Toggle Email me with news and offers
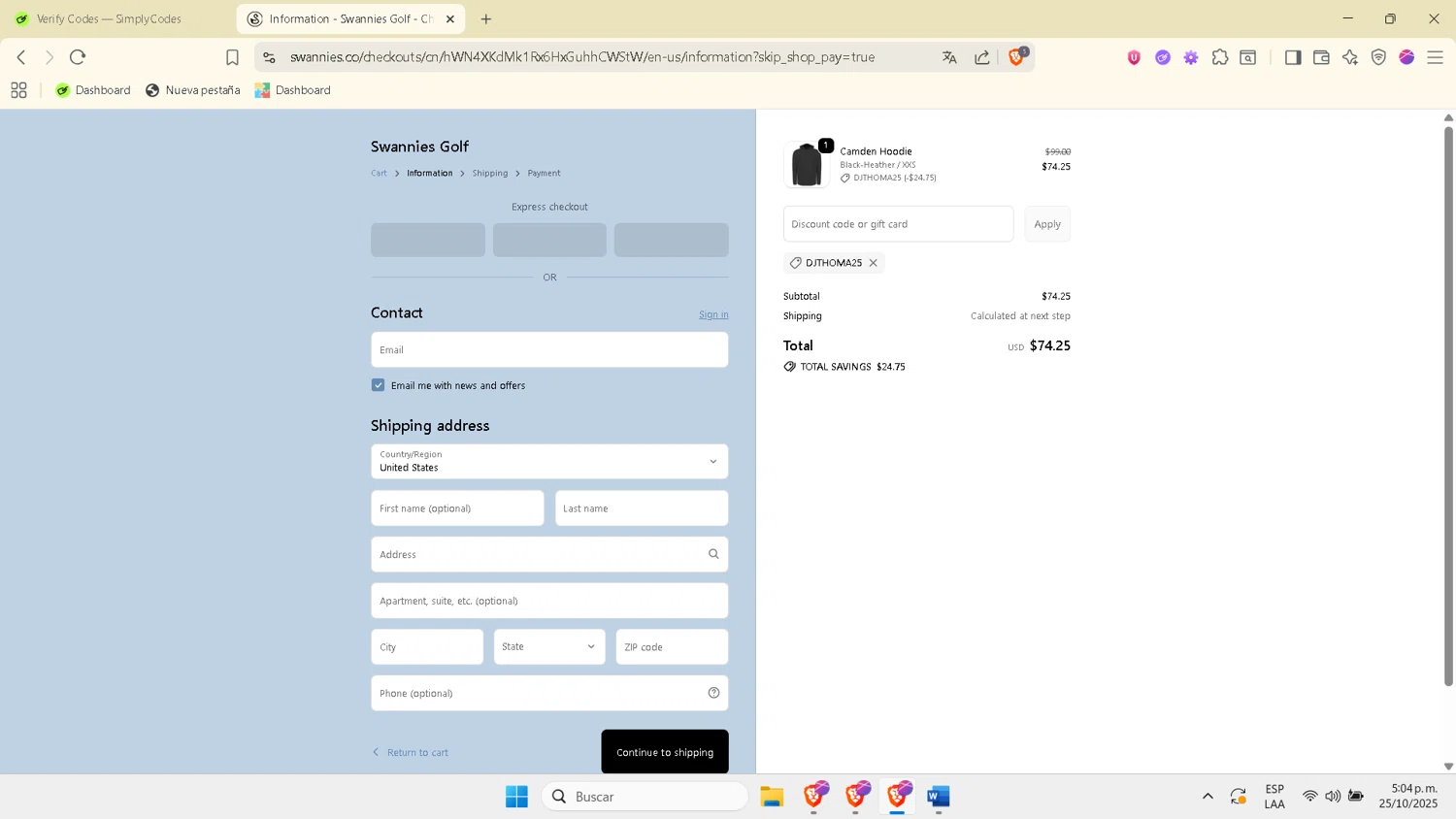This screenshot has height=819, width=1456. [x=378, y=385]
